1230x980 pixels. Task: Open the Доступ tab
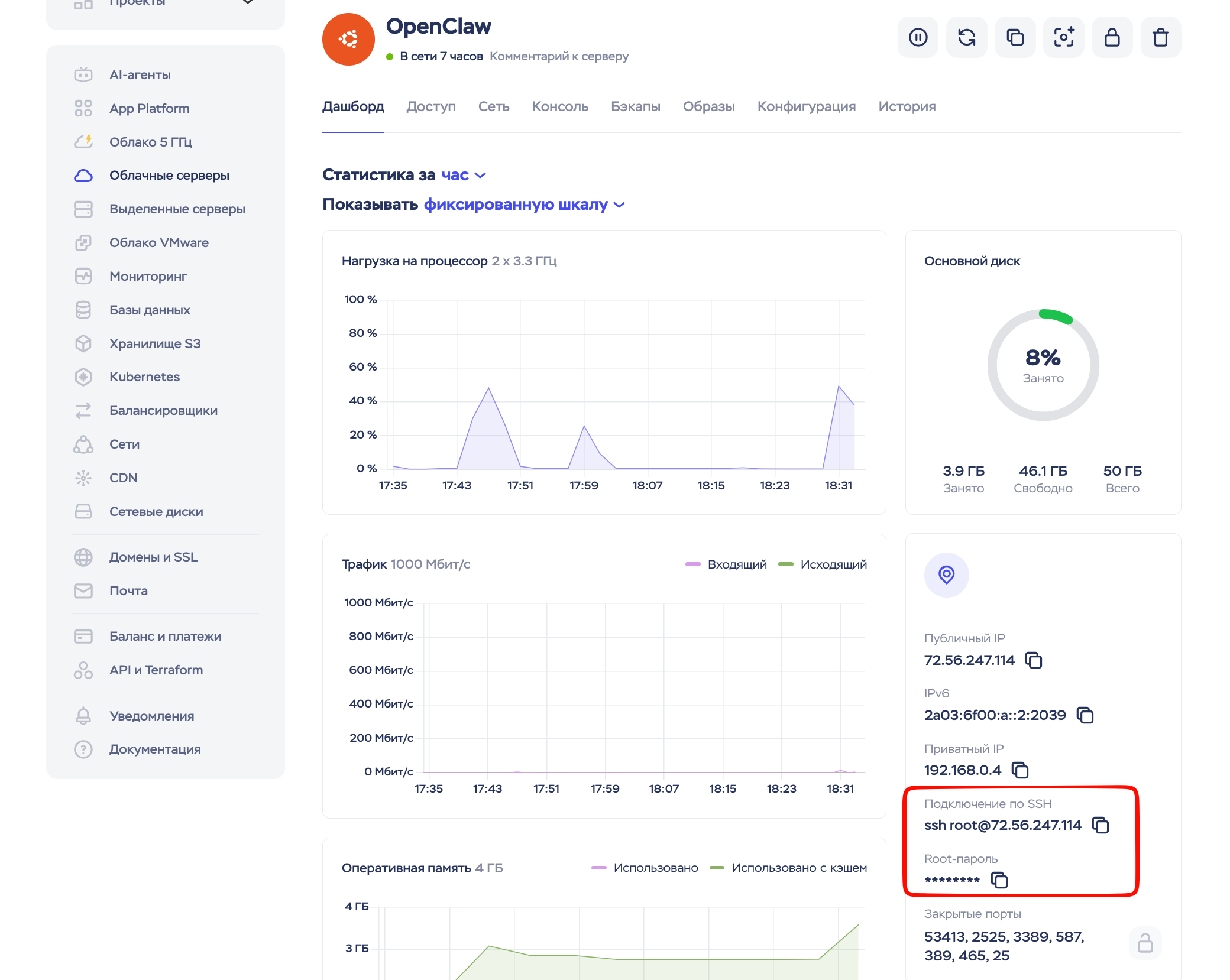pyautogui.click(x=431, y=107)
